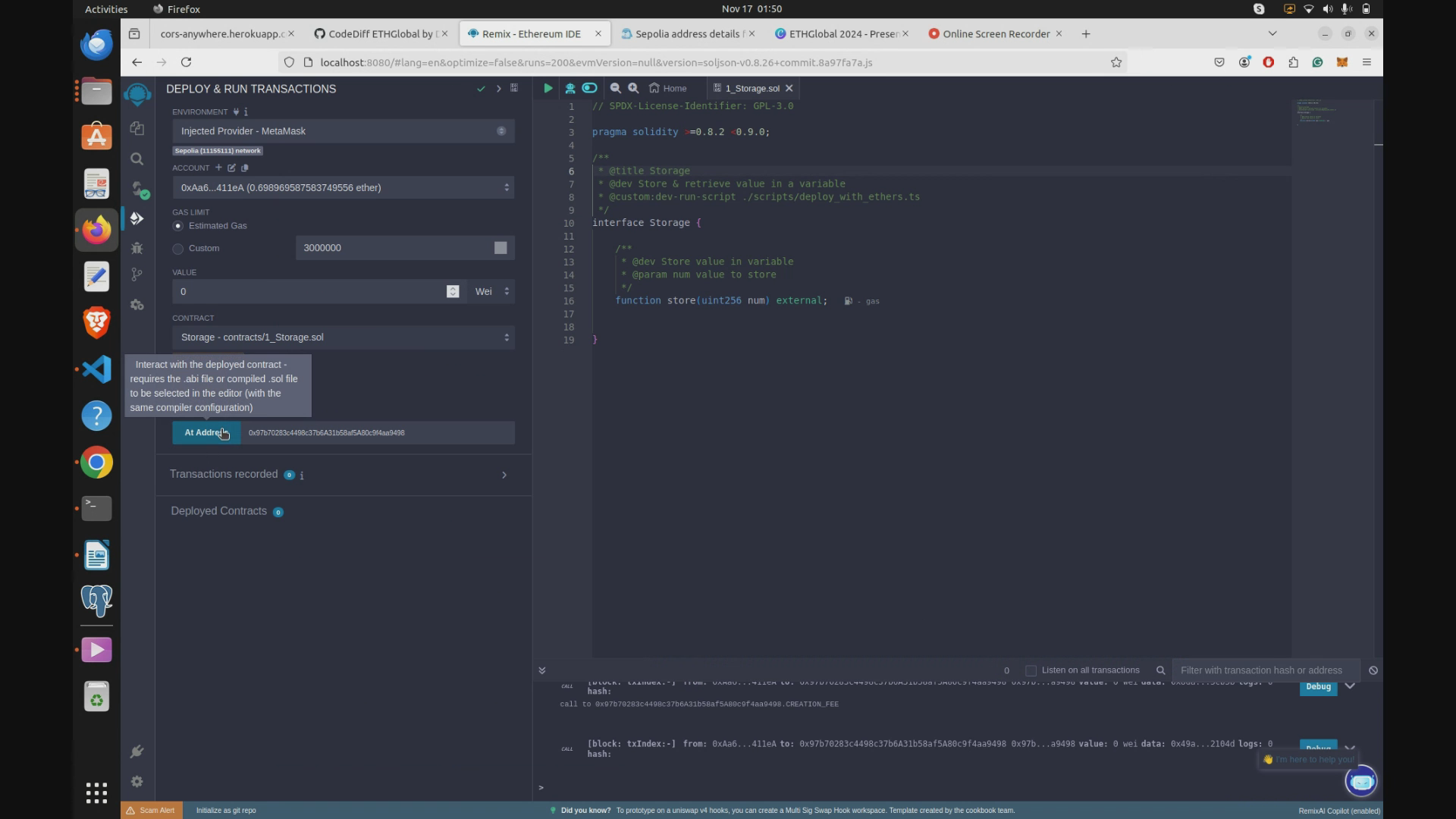Click the RemixAI robot icon
The height and width of the screenshot is (819, 1456).
pyautogui.click(x=570, y=88)
